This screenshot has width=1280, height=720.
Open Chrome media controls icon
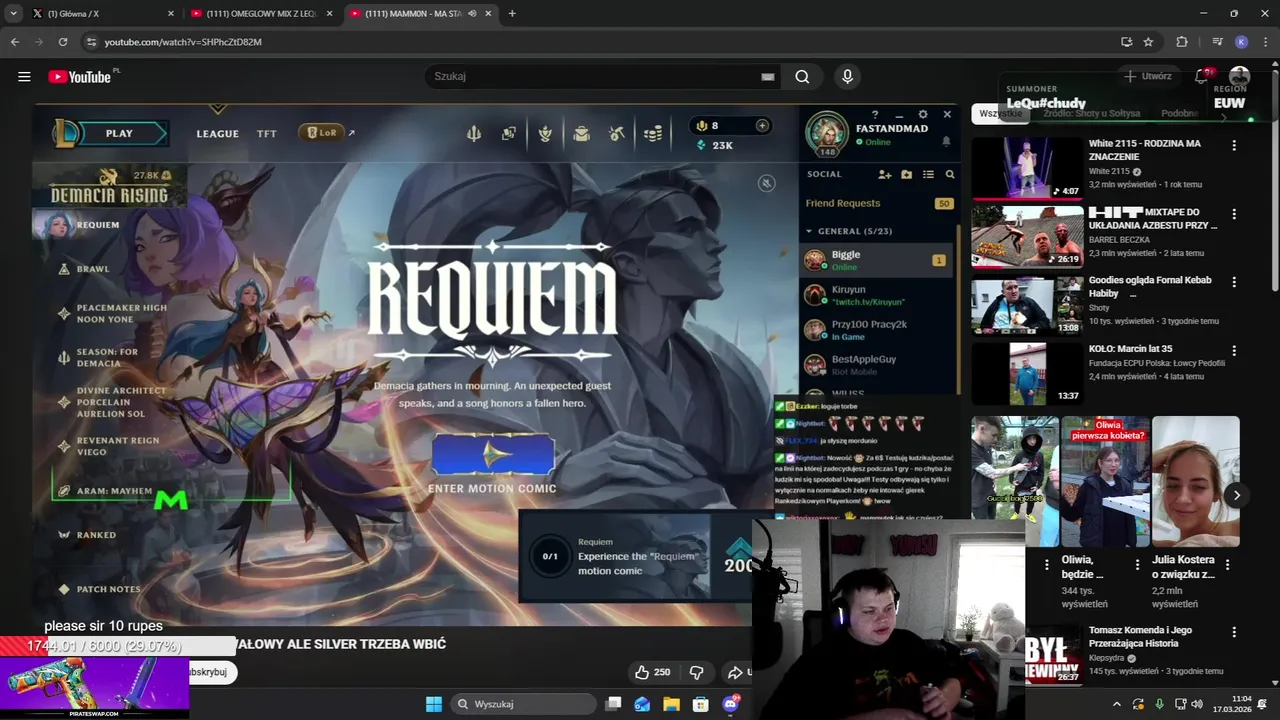coord(1217,42)
